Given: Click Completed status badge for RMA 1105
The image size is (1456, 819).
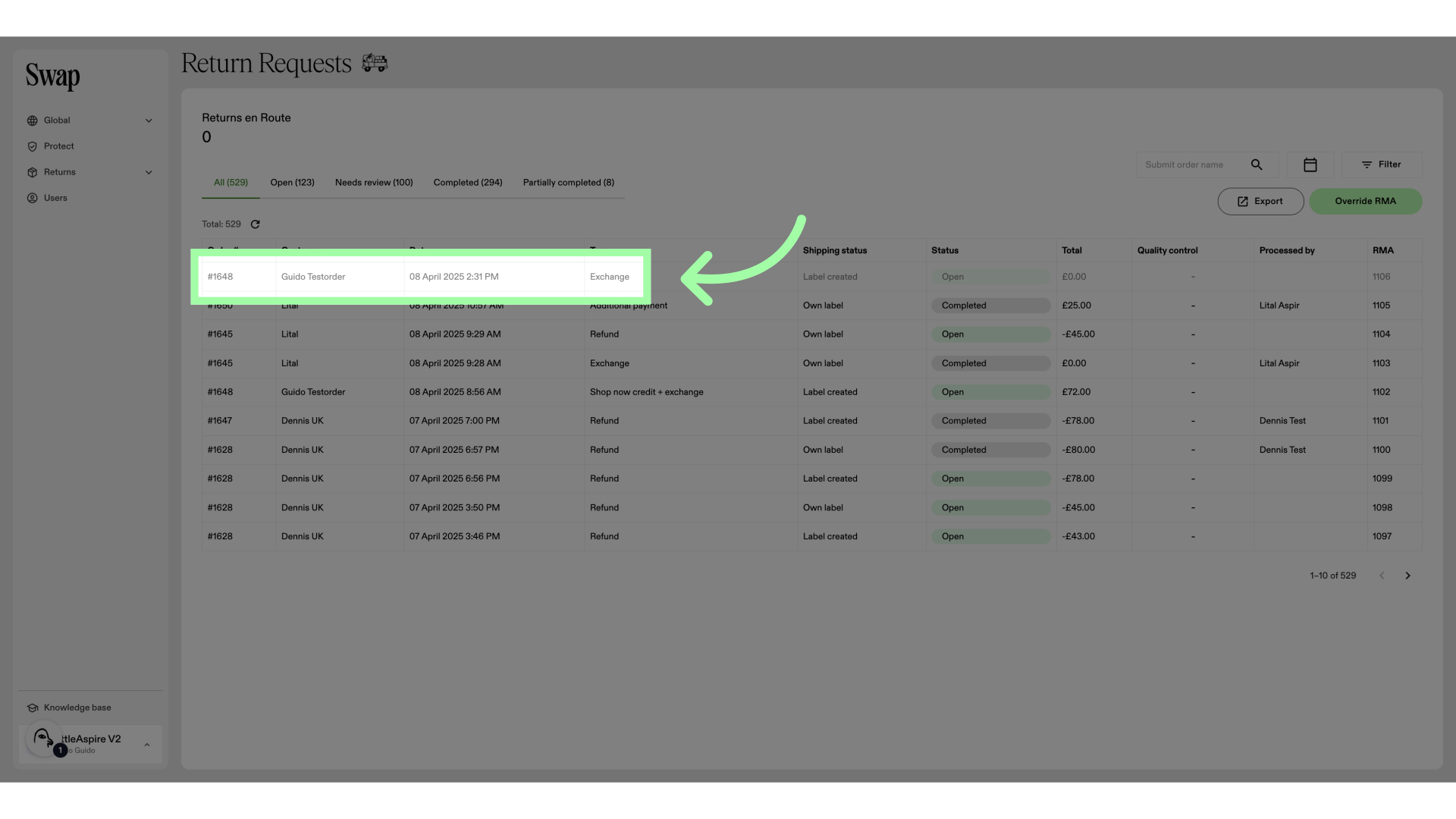Looking at the screenshot, I should coord(990,306).
